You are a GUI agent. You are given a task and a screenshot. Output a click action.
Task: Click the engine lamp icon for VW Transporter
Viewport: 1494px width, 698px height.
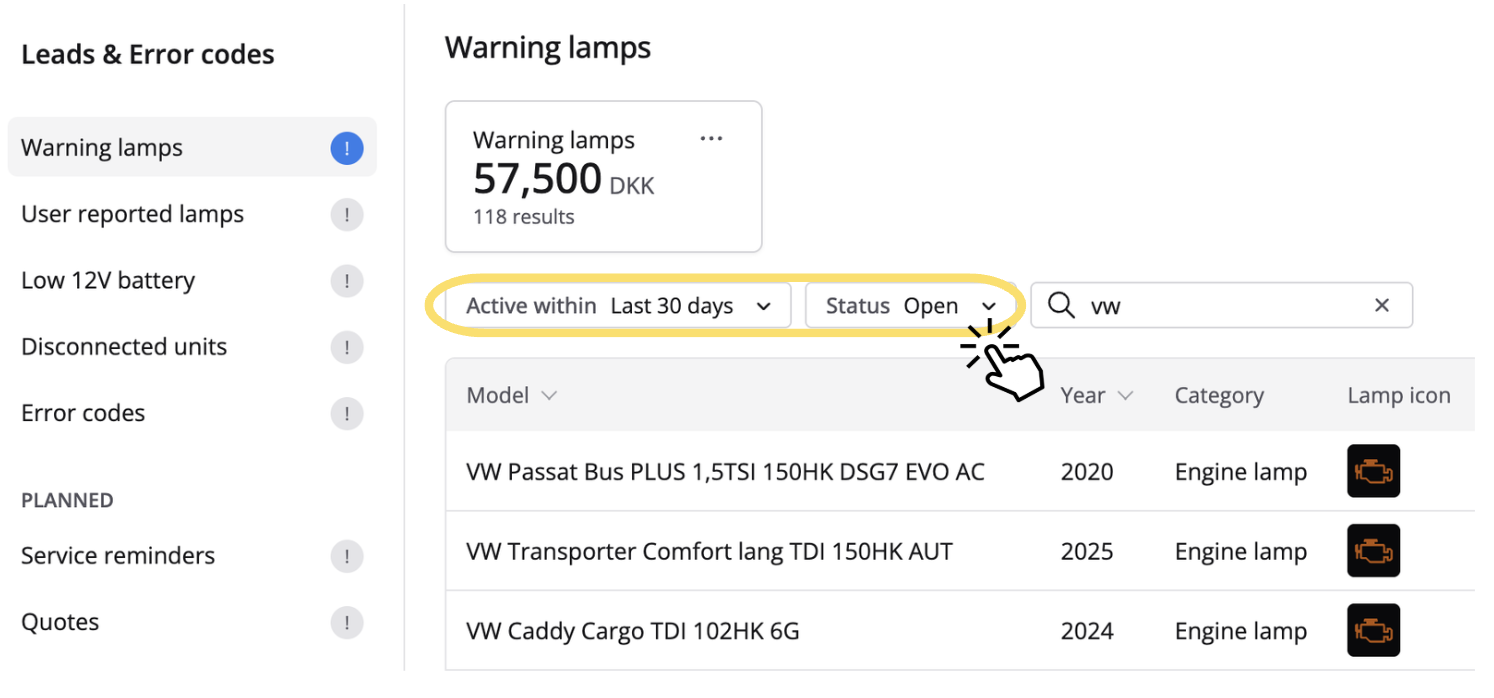1373,551
